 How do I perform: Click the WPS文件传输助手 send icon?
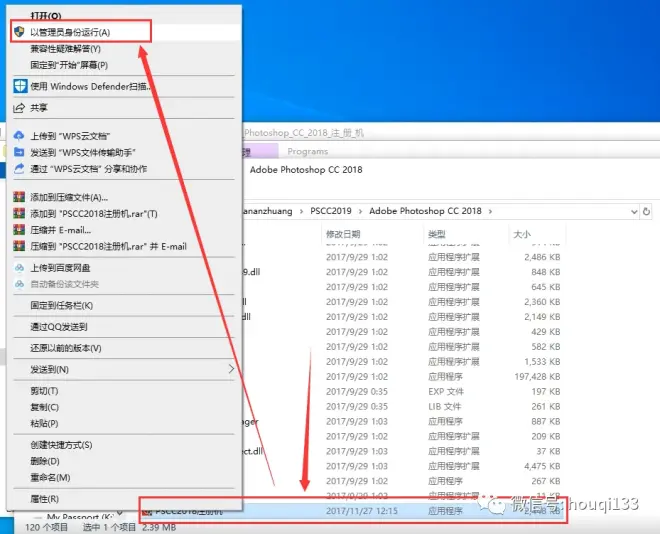[19, 152]
